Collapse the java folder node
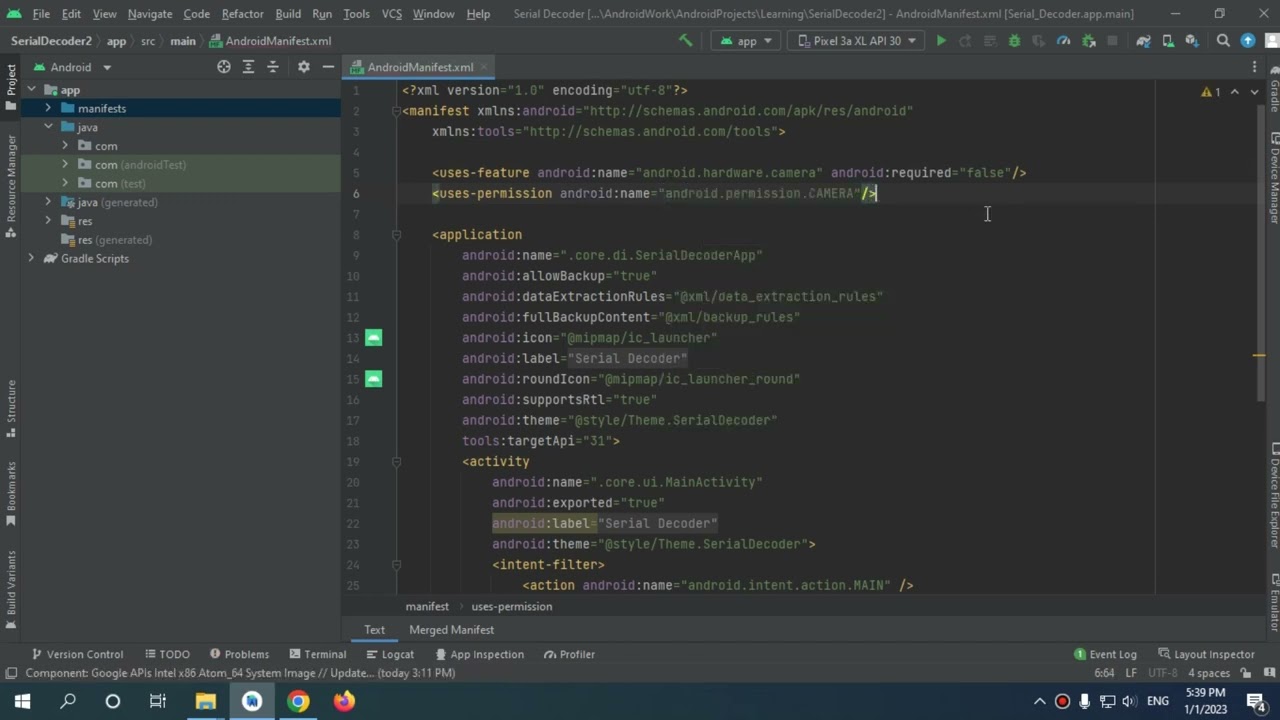1280x720 pixels. click(48, 127)
